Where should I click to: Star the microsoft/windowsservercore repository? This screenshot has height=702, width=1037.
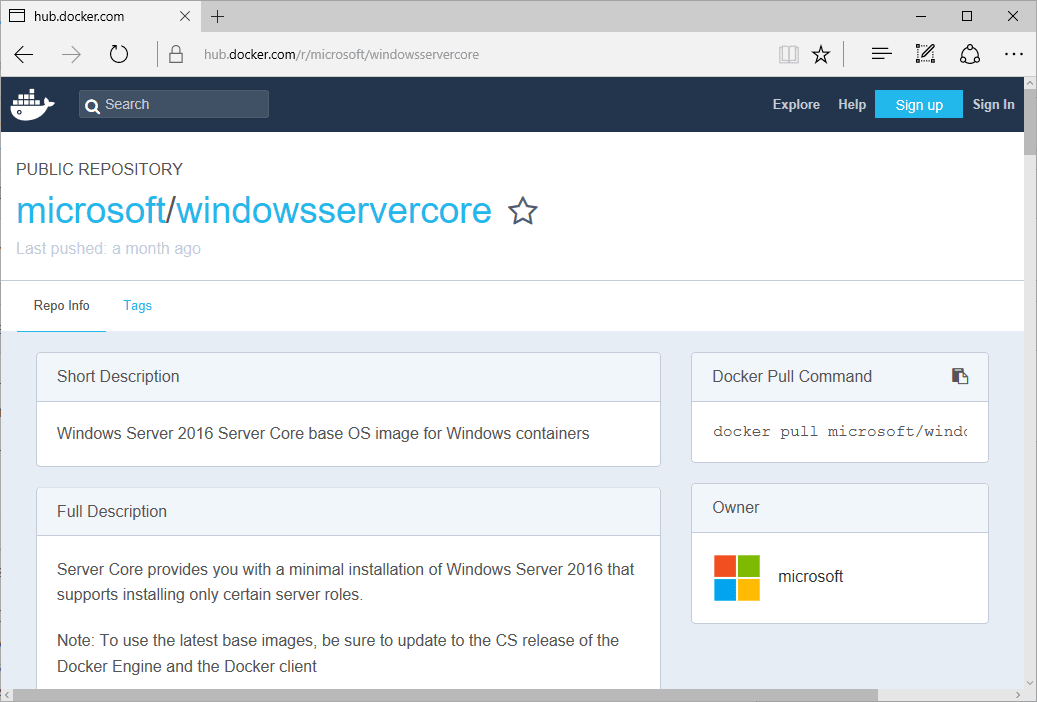522,211
